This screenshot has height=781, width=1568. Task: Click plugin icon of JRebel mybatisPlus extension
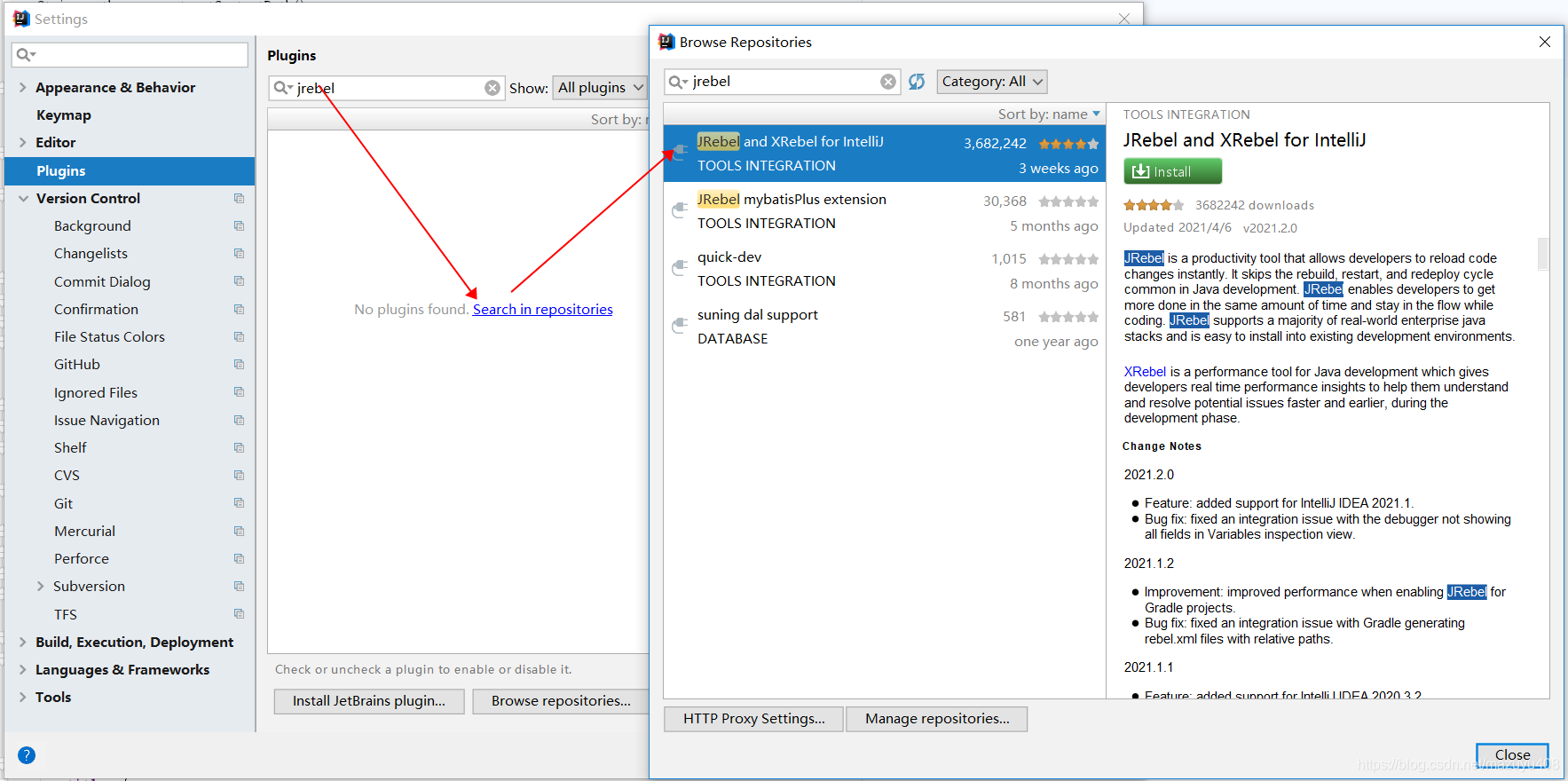click(x=680, y=210)
